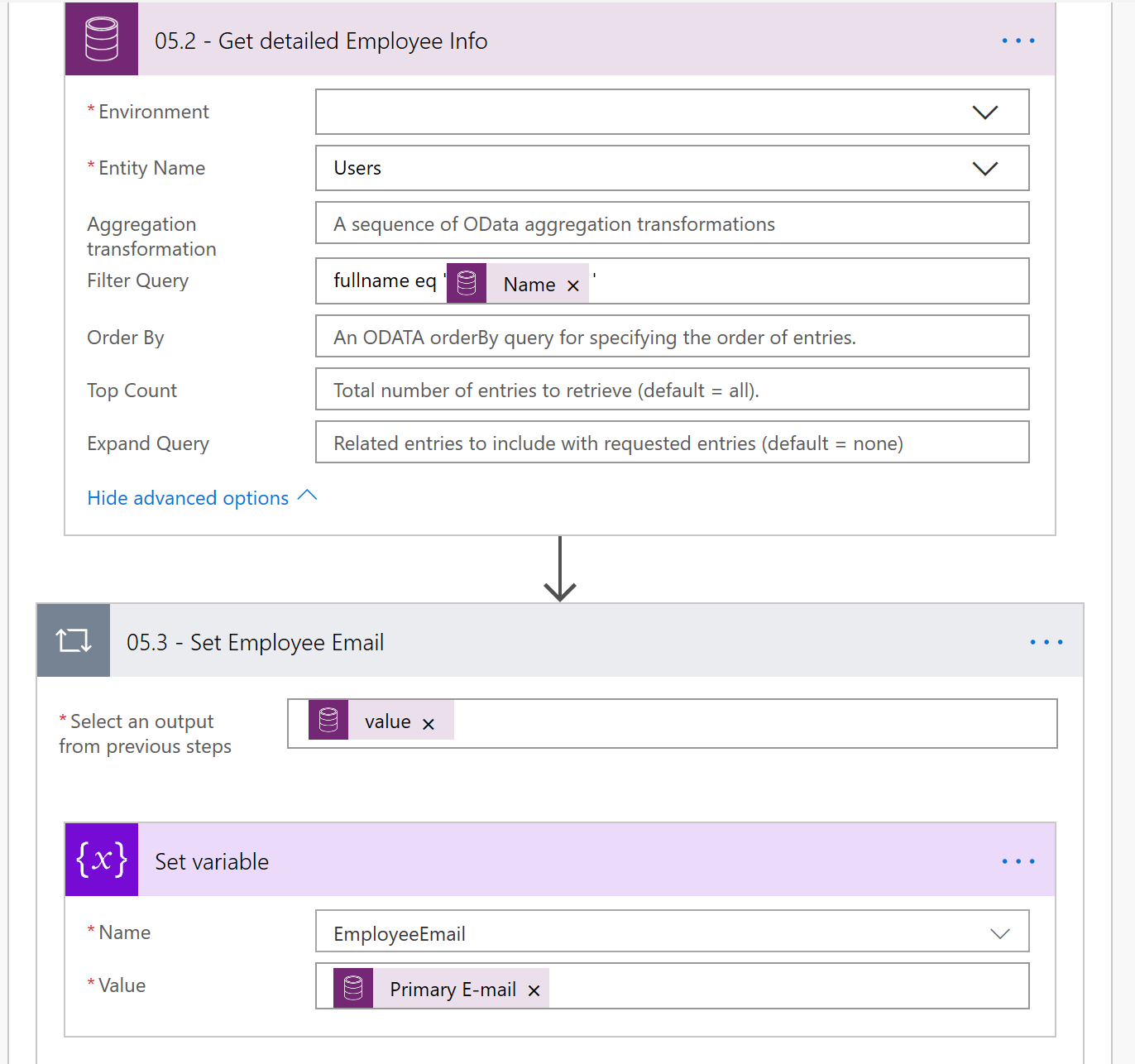Click the arrow connector between the steps

560,569
